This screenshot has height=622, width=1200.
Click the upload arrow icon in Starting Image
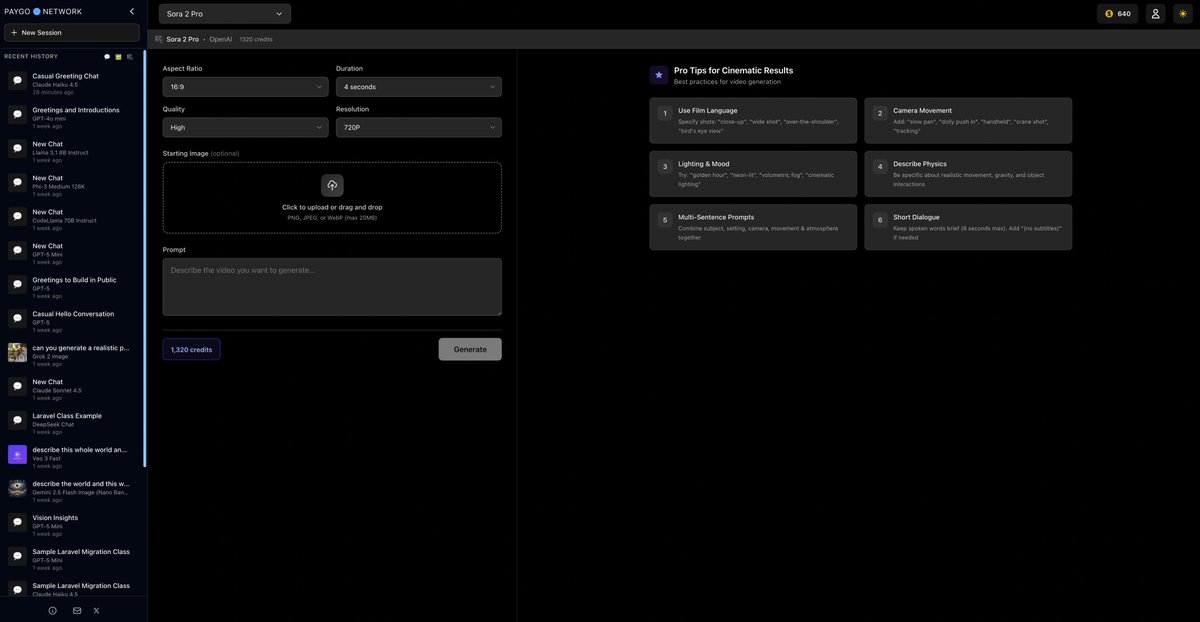pos(332,185)
